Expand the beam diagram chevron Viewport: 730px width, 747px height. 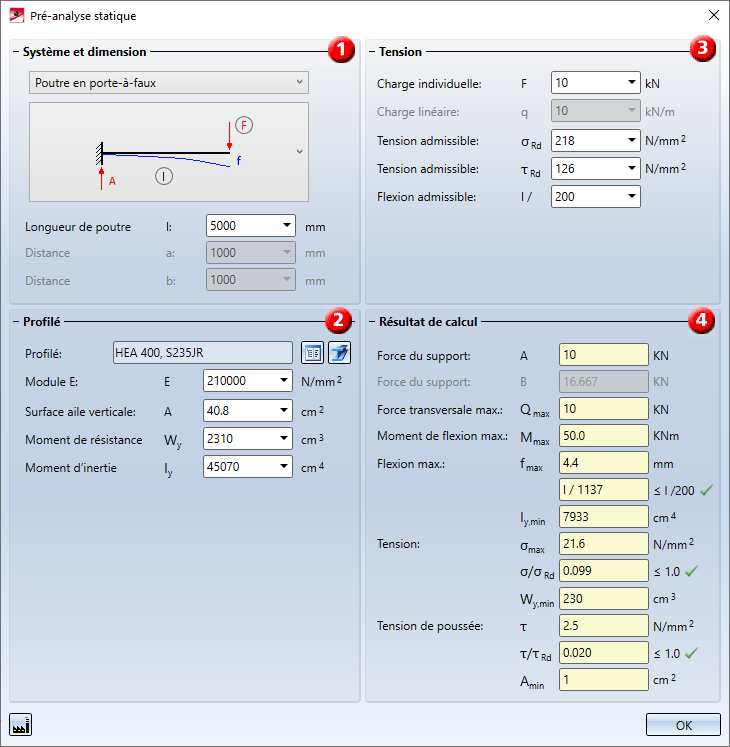coord(299,152)
